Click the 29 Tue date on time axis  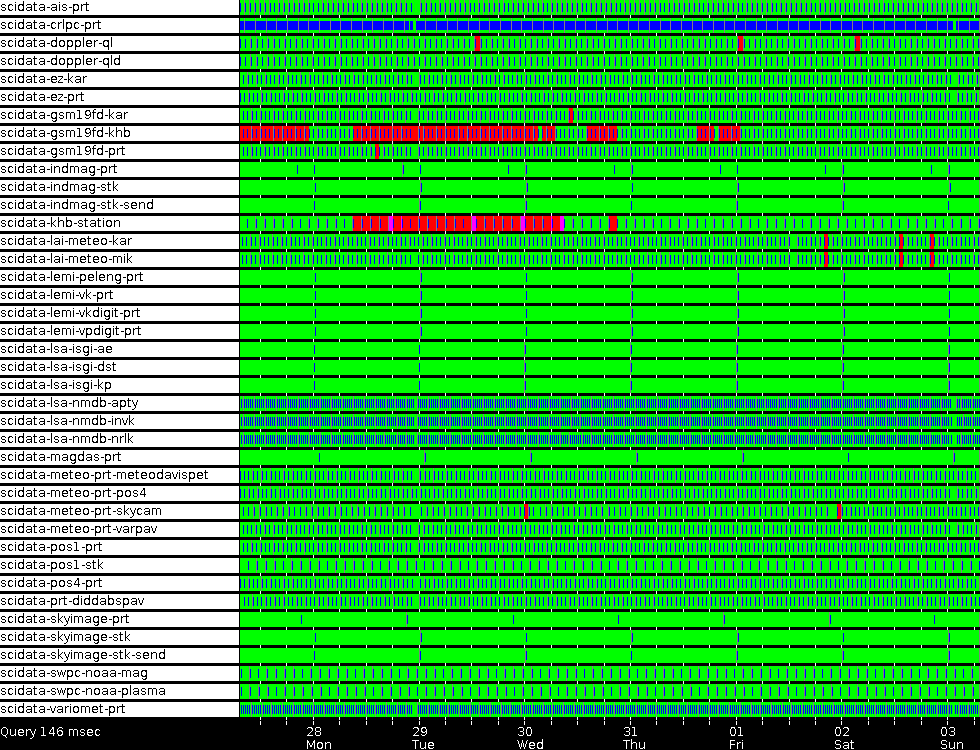coord(423,738)
